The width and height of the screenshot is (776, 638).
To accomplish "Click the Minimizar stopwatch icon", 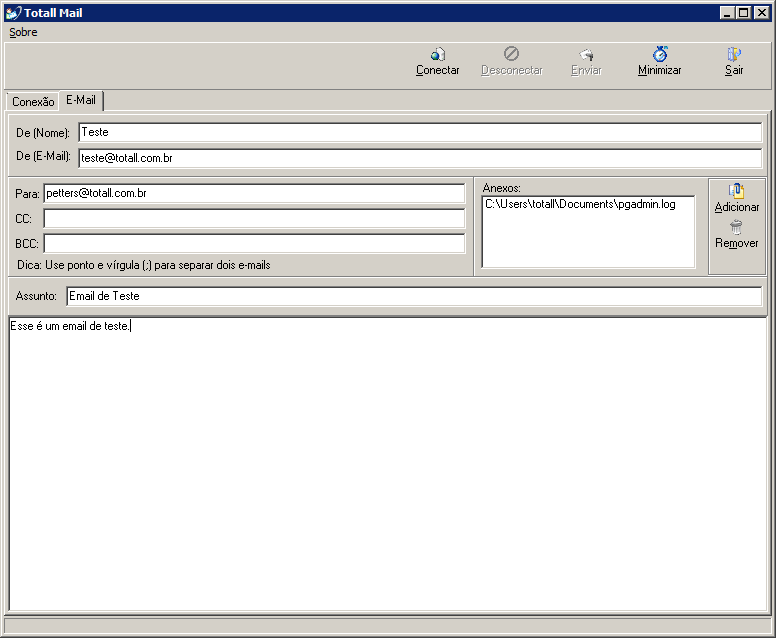I will pos(660,53).
